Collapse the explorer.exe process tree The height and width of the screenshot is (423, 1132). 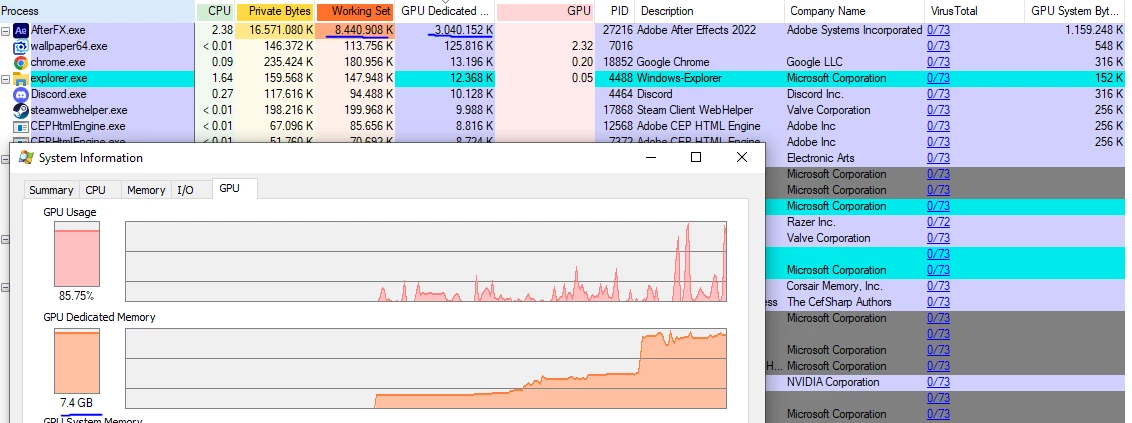coord(6,78)
